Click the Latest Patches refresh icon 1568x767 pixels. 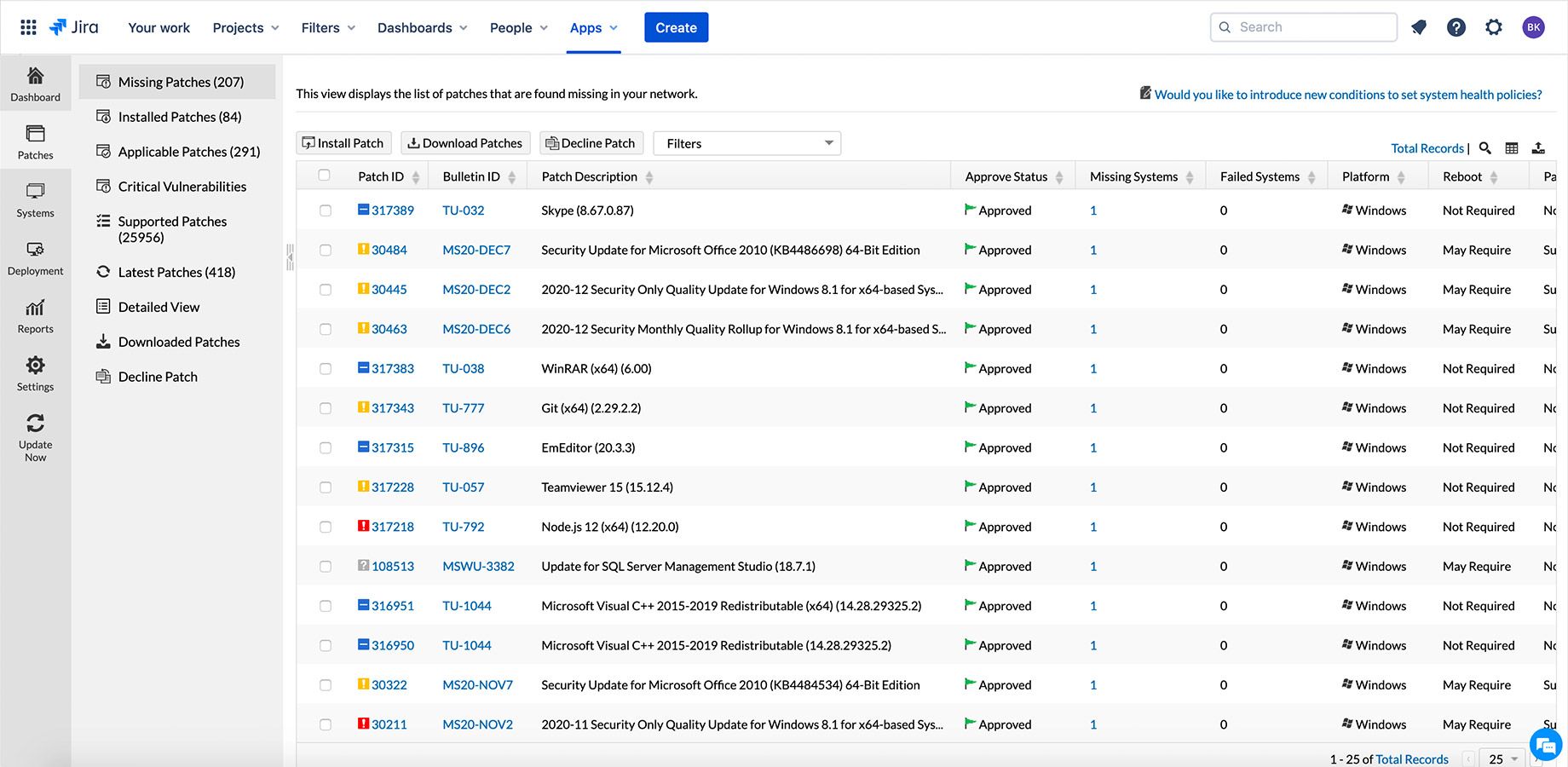point(103,271)
